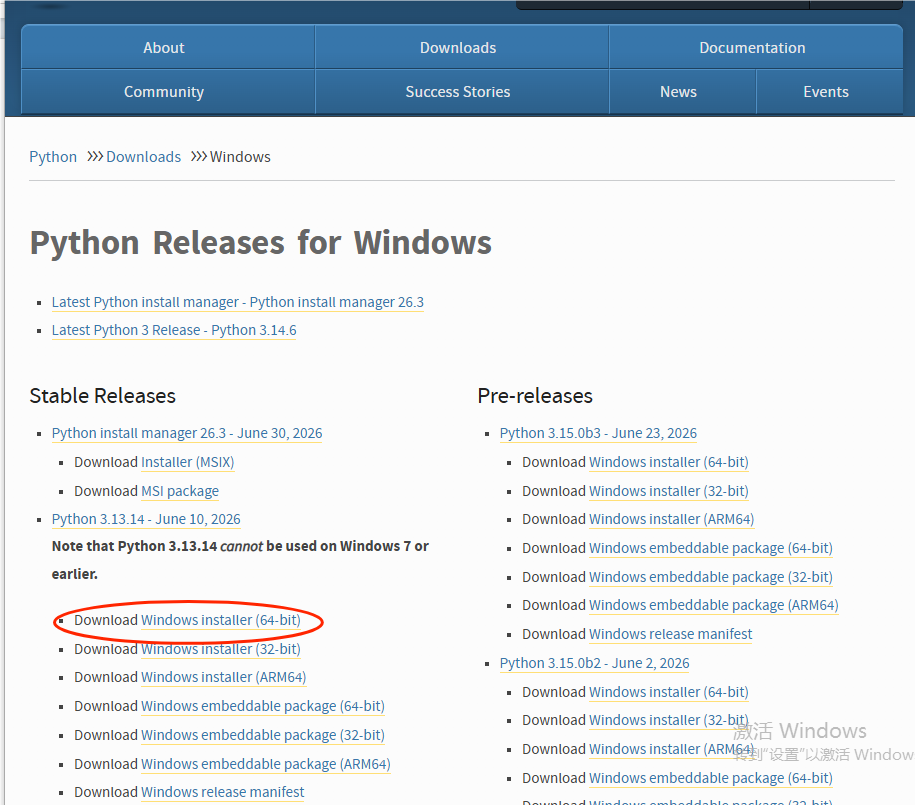Download 3.15.0b2 Windows installer (ARM64)
This screenshot has width=915, height=805.
(672, 749)
